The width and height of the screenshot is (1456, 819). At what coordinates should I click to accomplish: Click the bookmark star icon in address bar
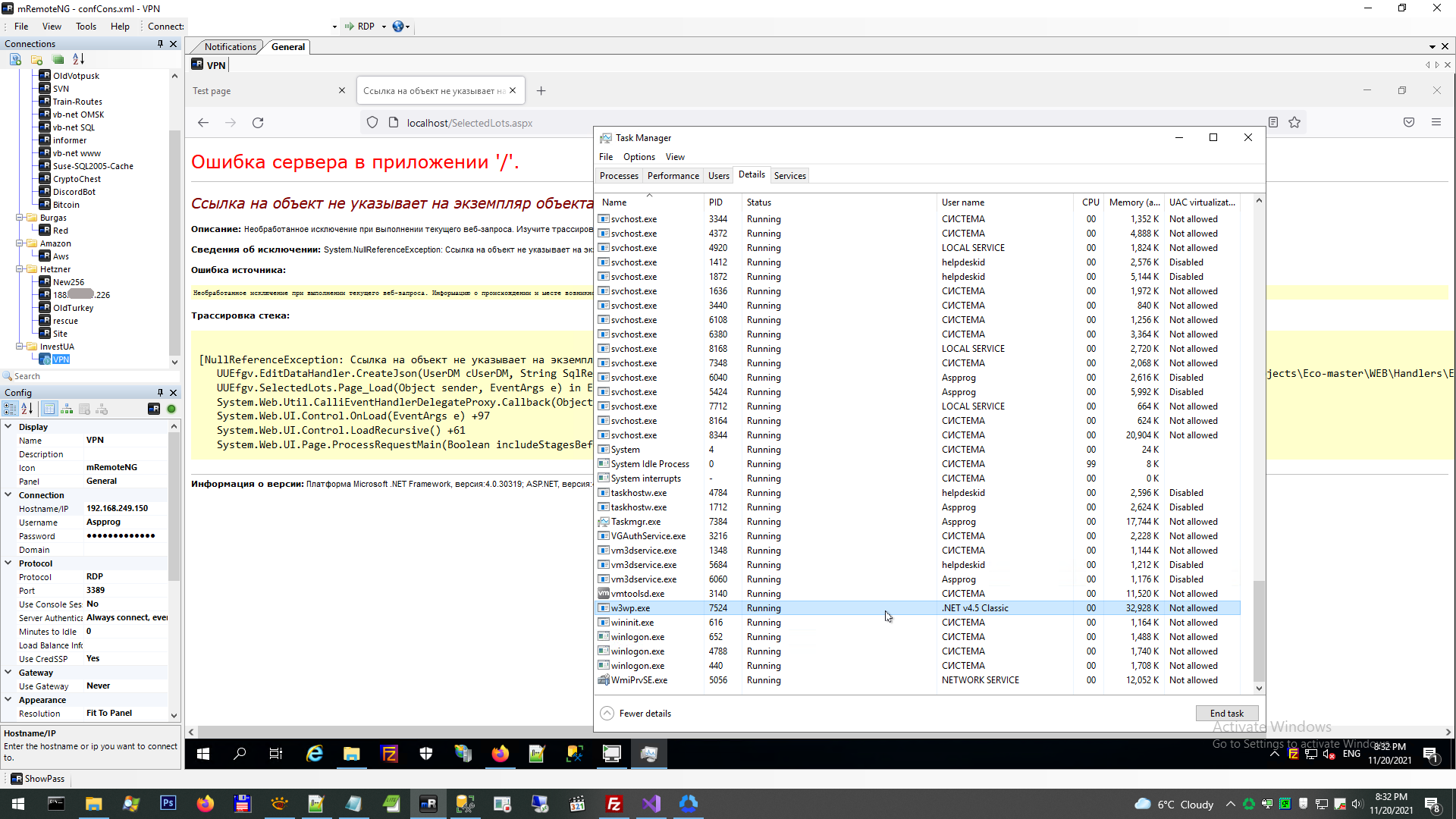(1294, 123)
